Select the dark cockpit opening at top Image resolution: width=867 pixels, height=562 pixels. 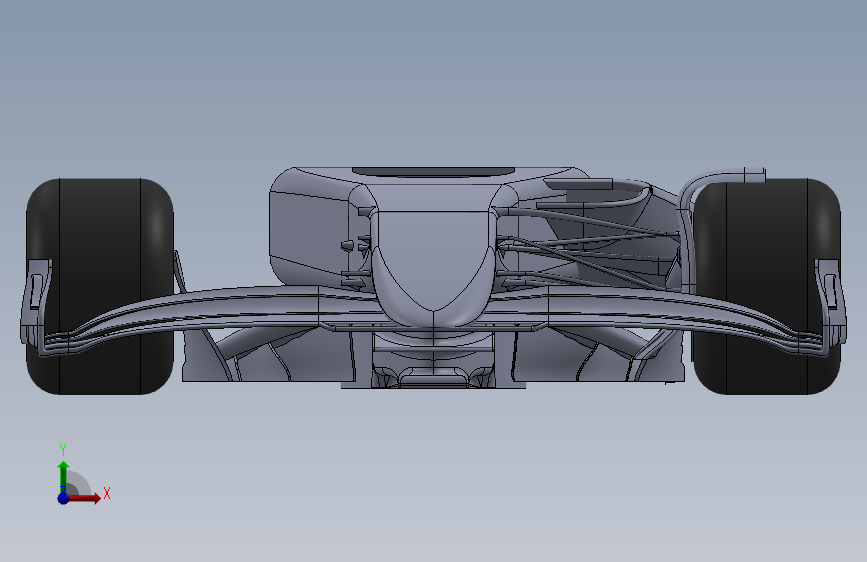pos(434,171)
